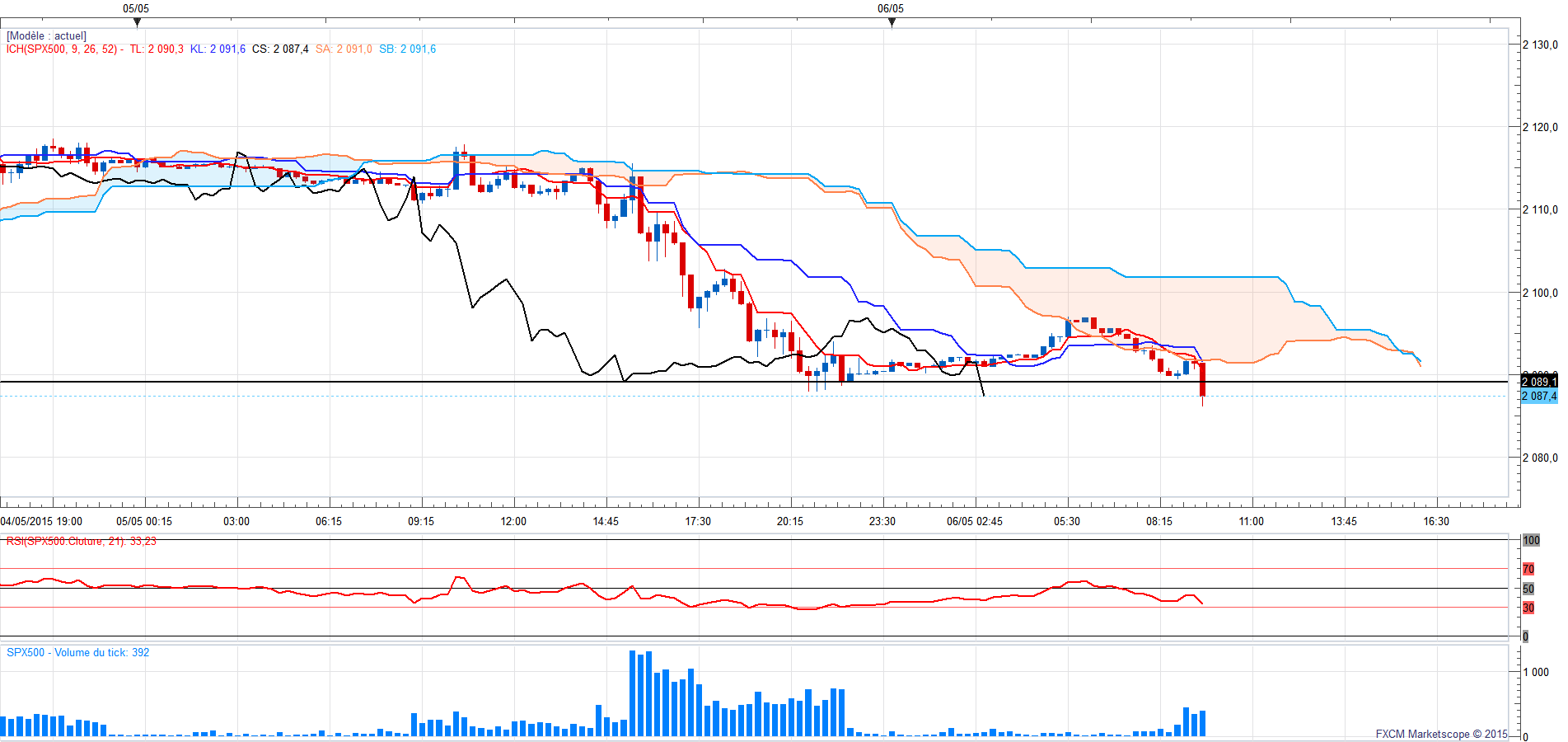Click the RSI 70 level marker

coord(1528,569)
